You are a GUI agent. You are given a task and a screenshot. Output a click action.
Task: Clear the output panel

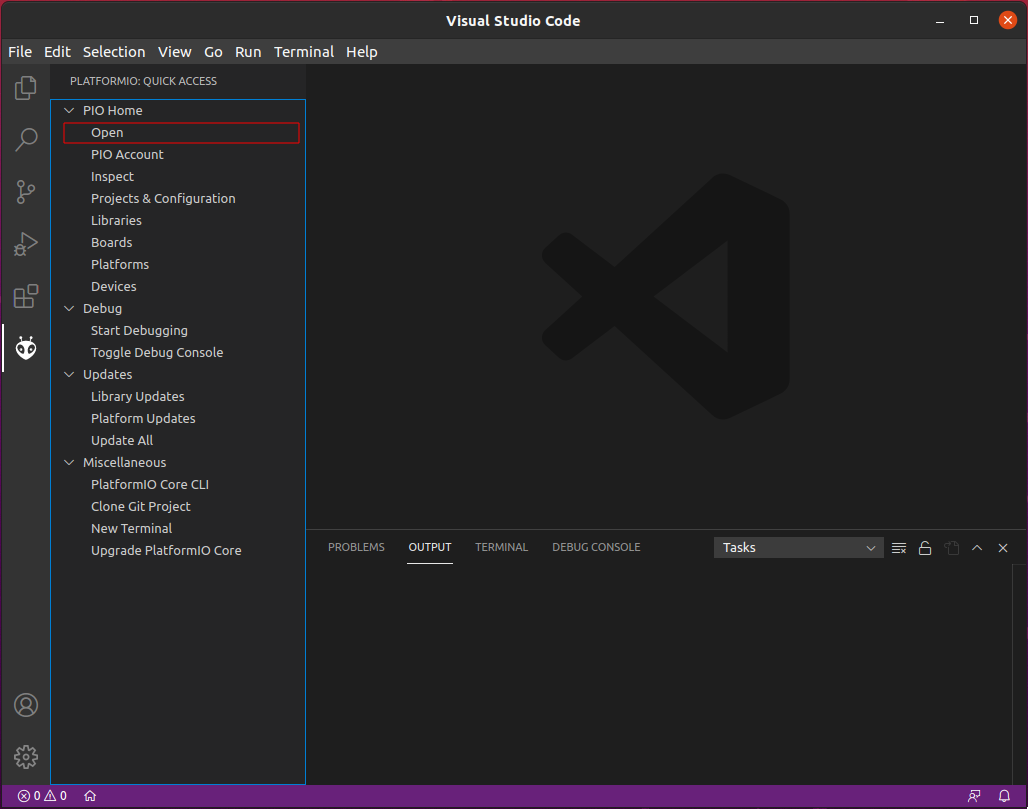(899, 547)
